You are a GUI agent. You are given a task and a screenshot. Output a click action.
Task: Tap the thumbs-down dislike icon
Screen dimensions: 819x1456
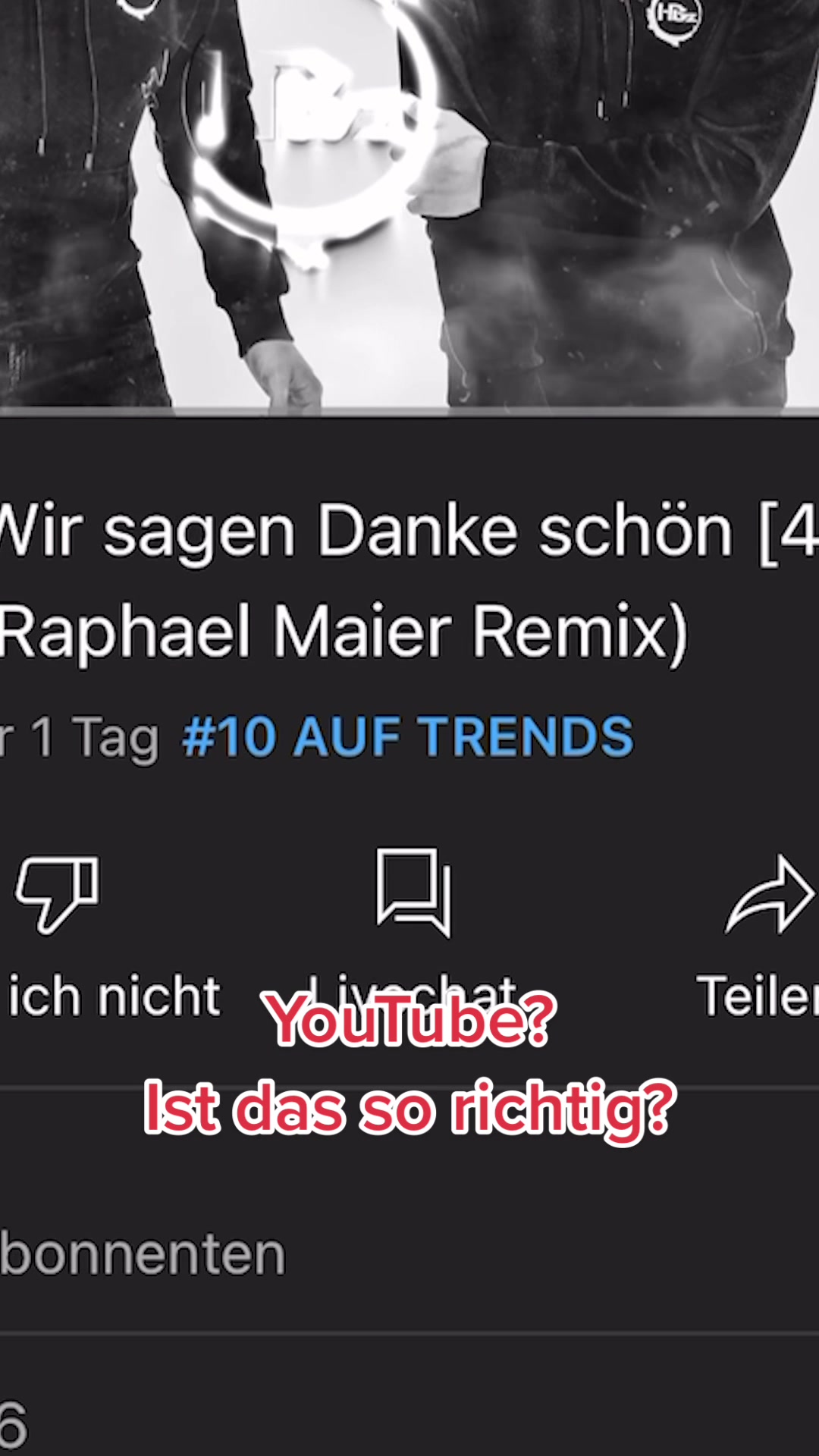pos(57,895)
